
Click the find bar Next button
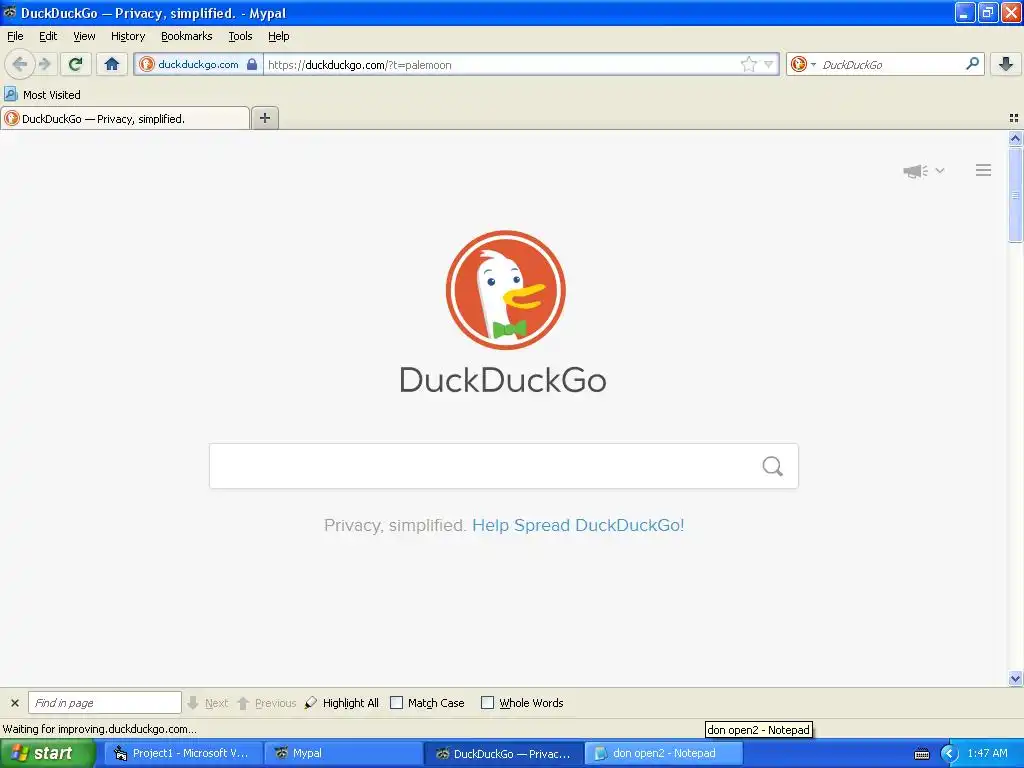pyautogui.click(x=208, y=703)
